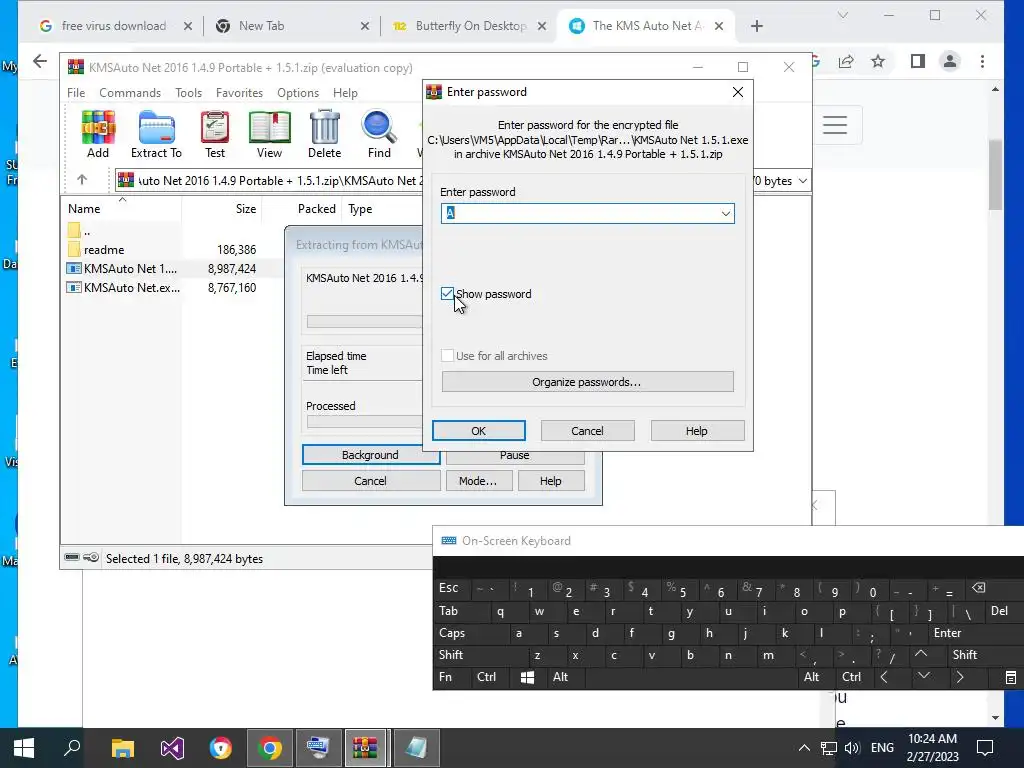Open Visual Studio from taskbar
This screenshot has width=1024, height=768.
(172, 748)
